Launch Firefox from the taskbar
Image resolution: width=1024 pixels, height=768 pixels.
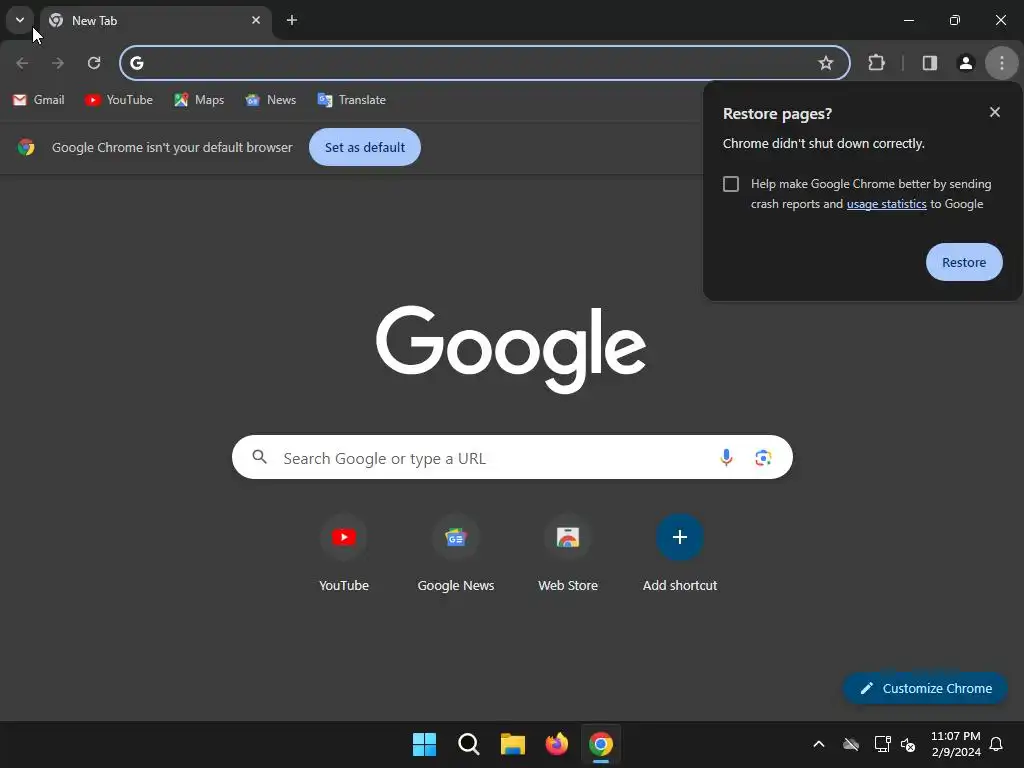pos(556,744)
